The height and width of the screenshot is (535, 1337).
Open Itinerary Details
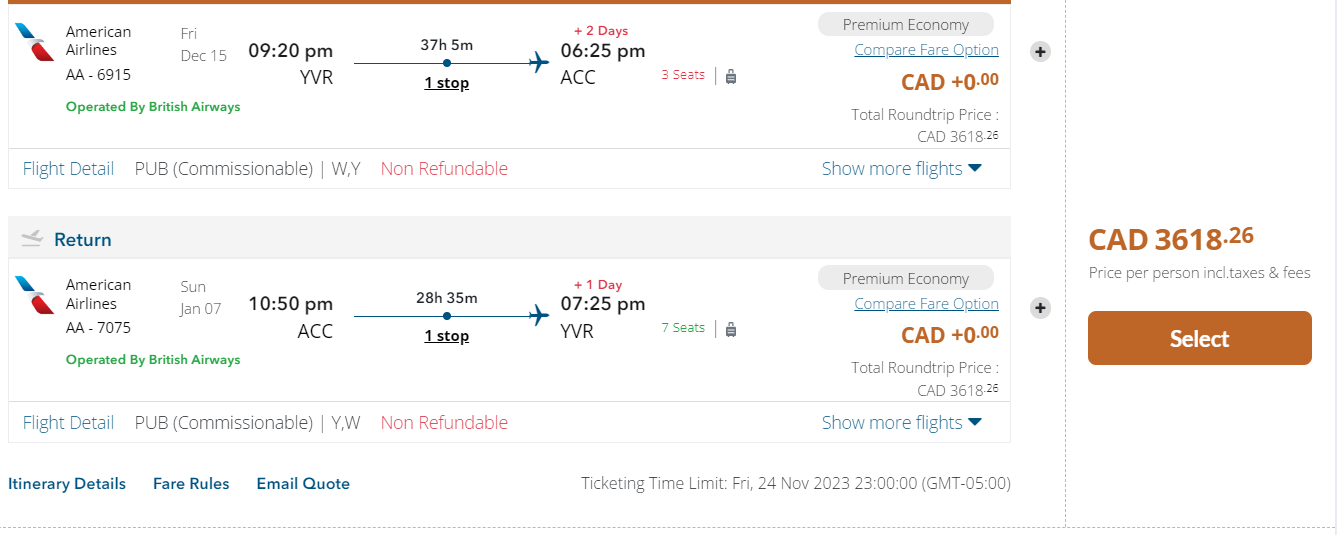pos(67,484)
